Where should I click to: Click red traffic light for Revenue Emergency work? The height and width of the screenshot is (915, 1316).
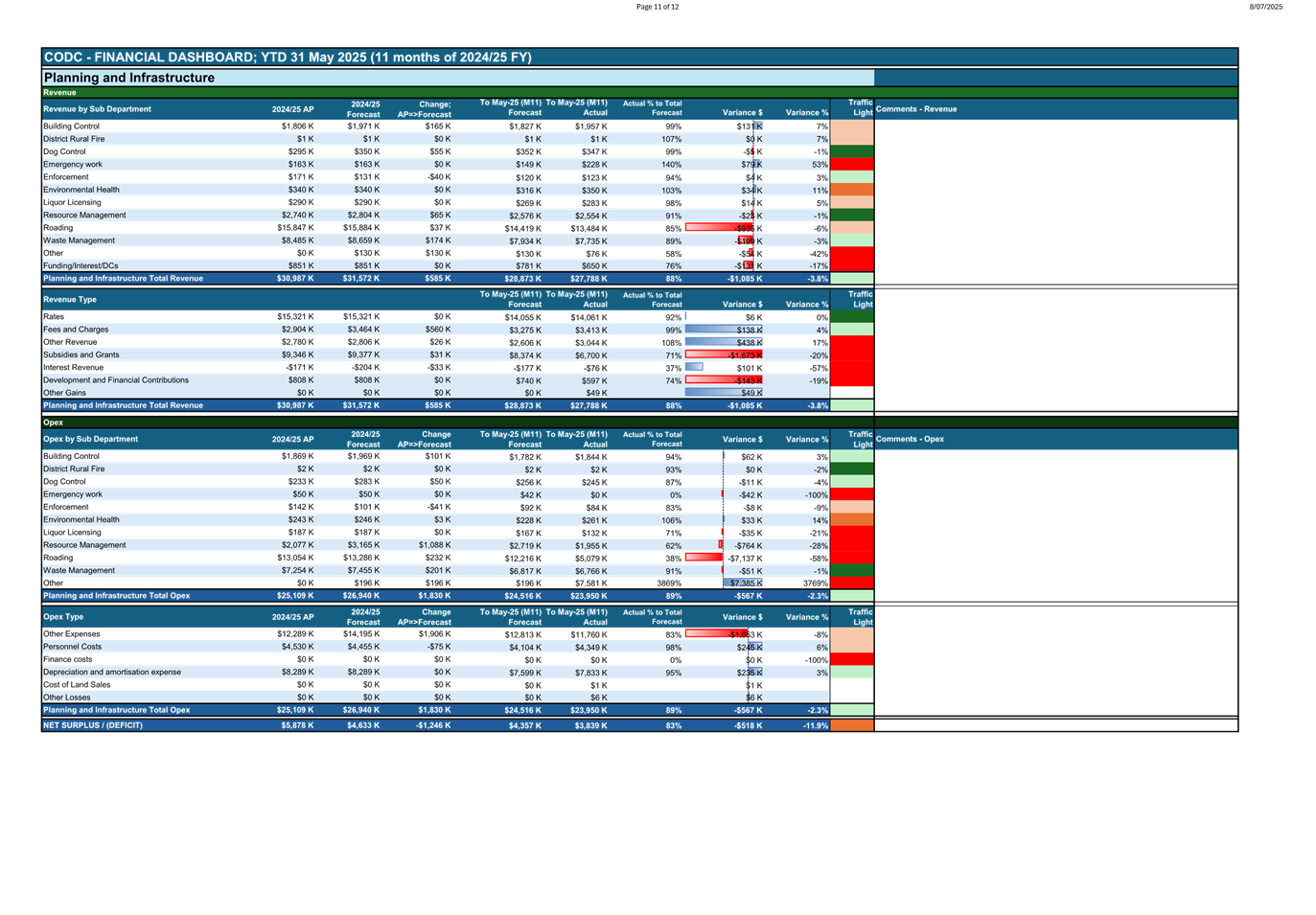tap(851, 165)
